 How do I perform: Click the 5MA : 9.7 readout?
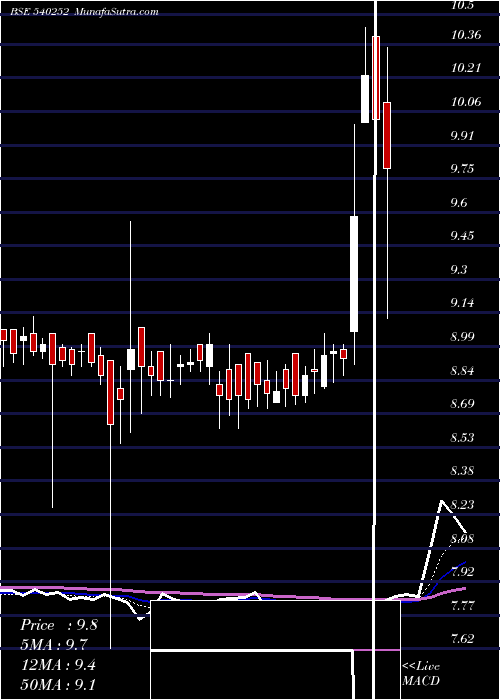point(54,645)
